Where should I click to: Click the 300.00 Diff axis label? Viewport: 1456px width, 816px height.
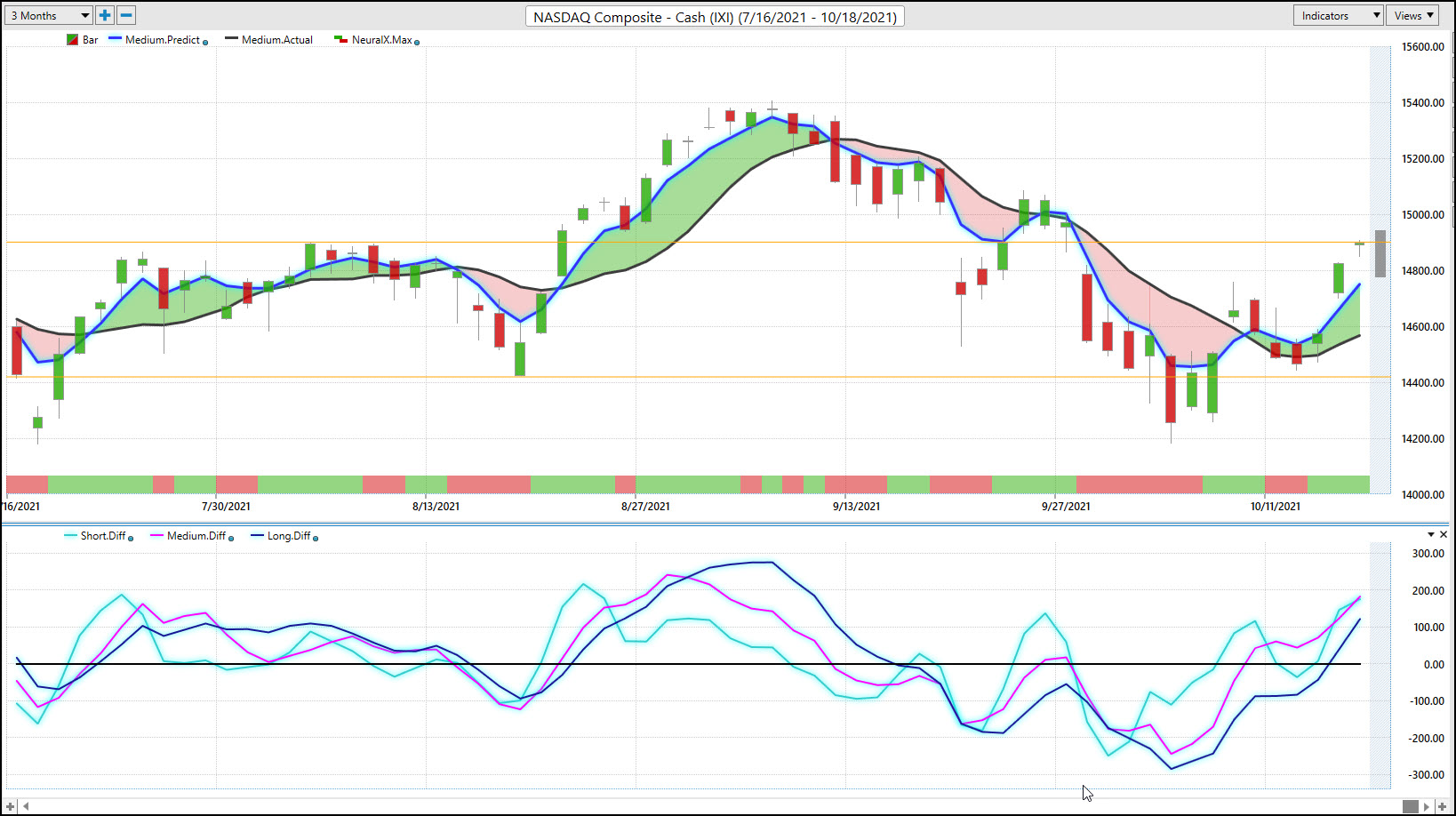1428,554
